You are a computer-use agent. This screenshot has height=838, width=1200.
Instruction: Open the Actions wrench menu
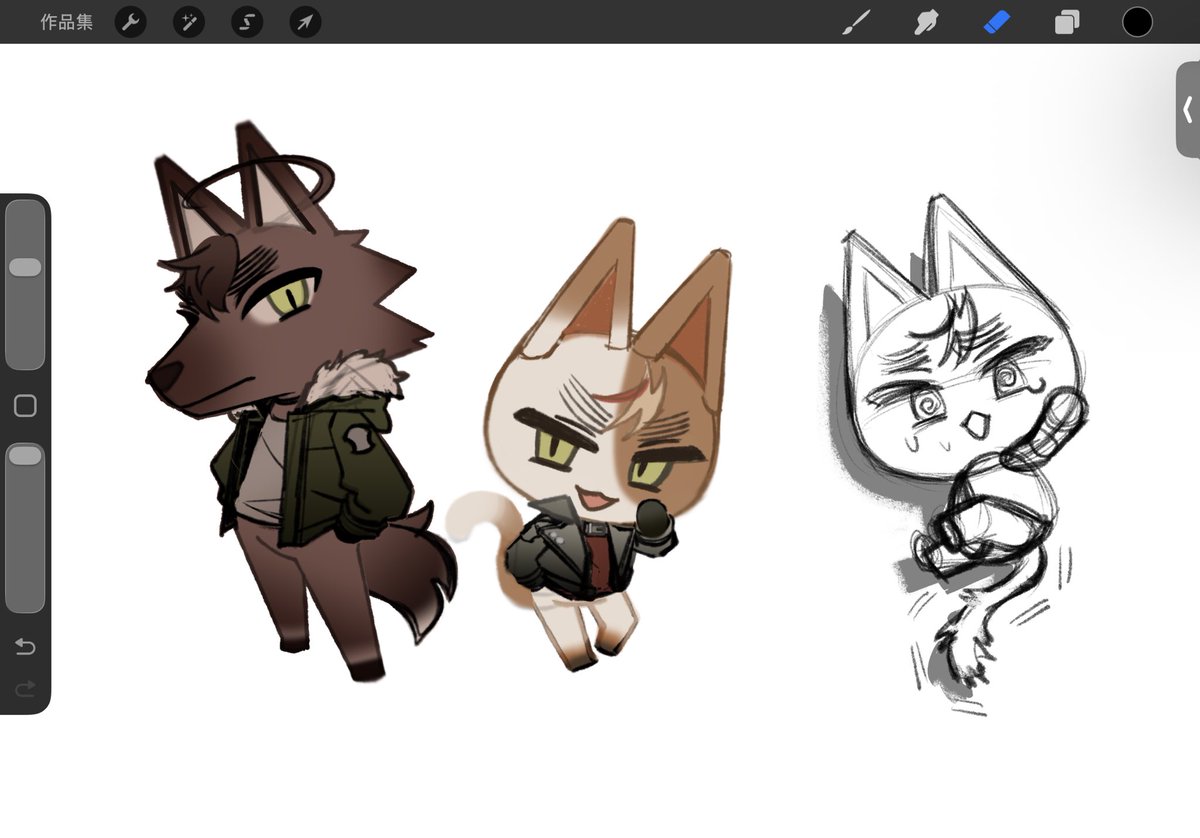click(x=131, y=22)
